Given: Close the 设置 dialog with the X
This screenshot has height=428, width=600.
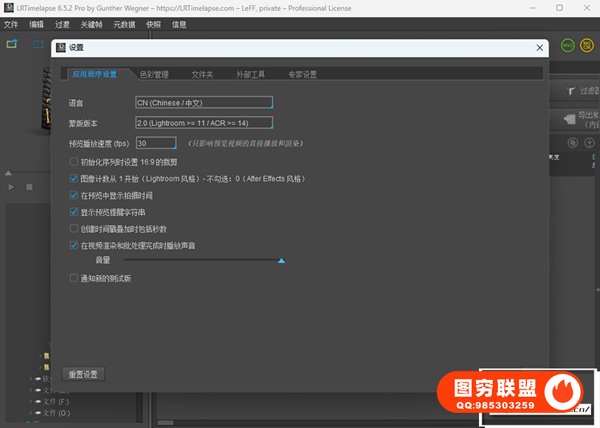Looking at the screenshot, I should tap(540, 47).
